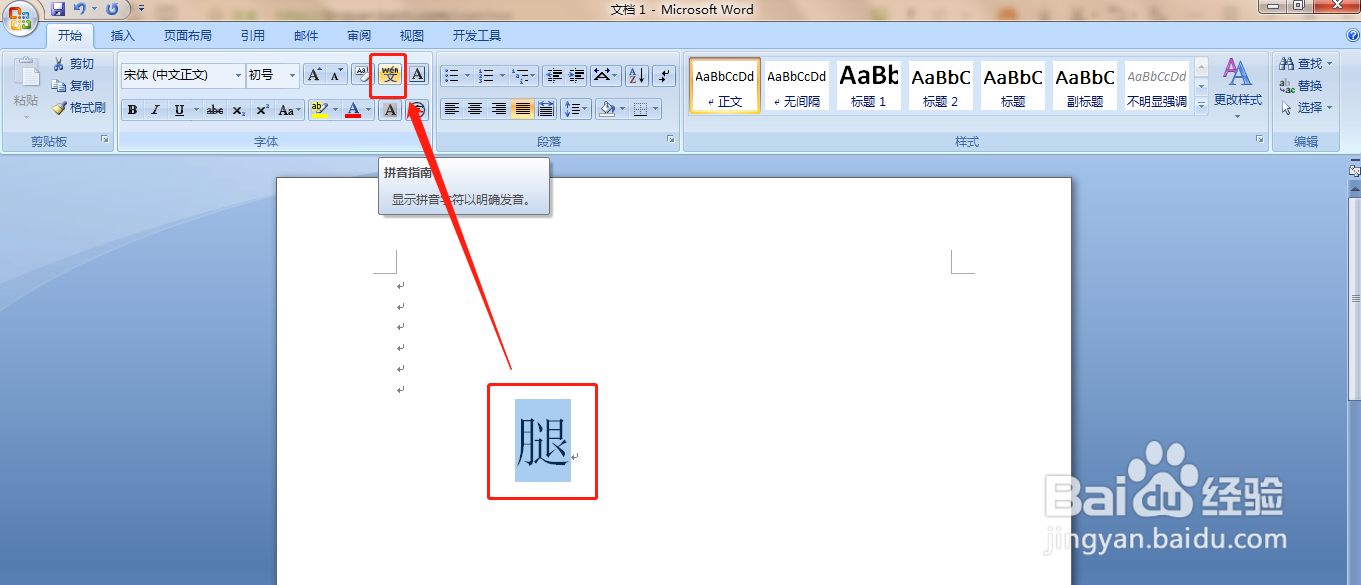Click the round Office button

point(20,17)
